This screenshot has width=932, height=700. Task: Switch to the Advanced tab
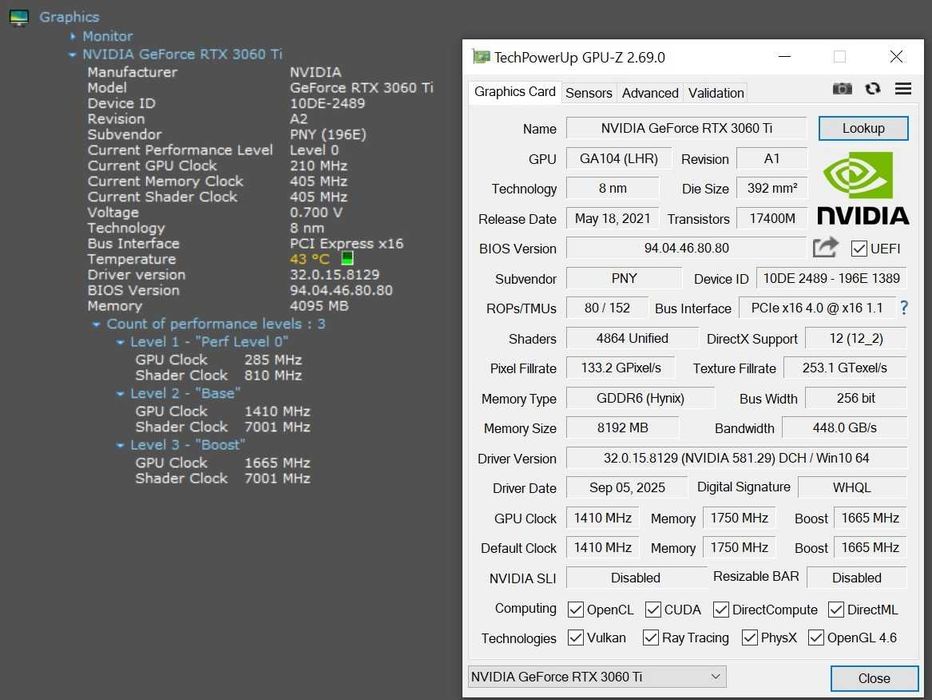(x=650, y=93)
